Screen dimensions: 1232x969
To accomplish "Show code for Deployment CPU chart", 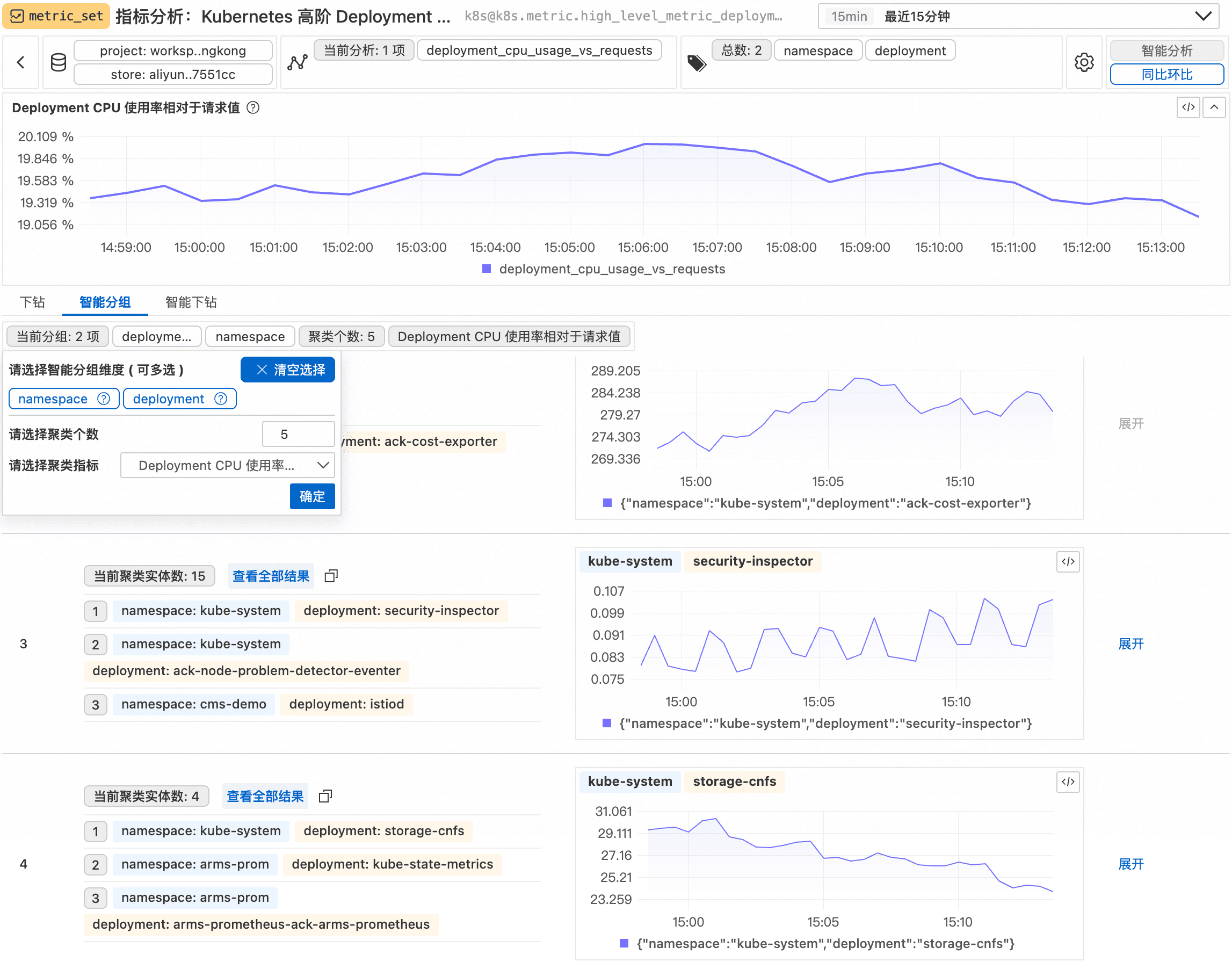I will click(x=1188, y=107).
